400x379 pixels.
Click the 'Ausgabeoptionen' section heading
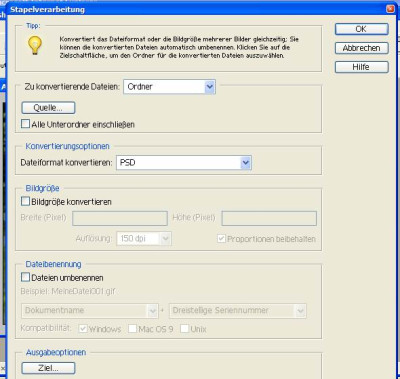[56, 352]
